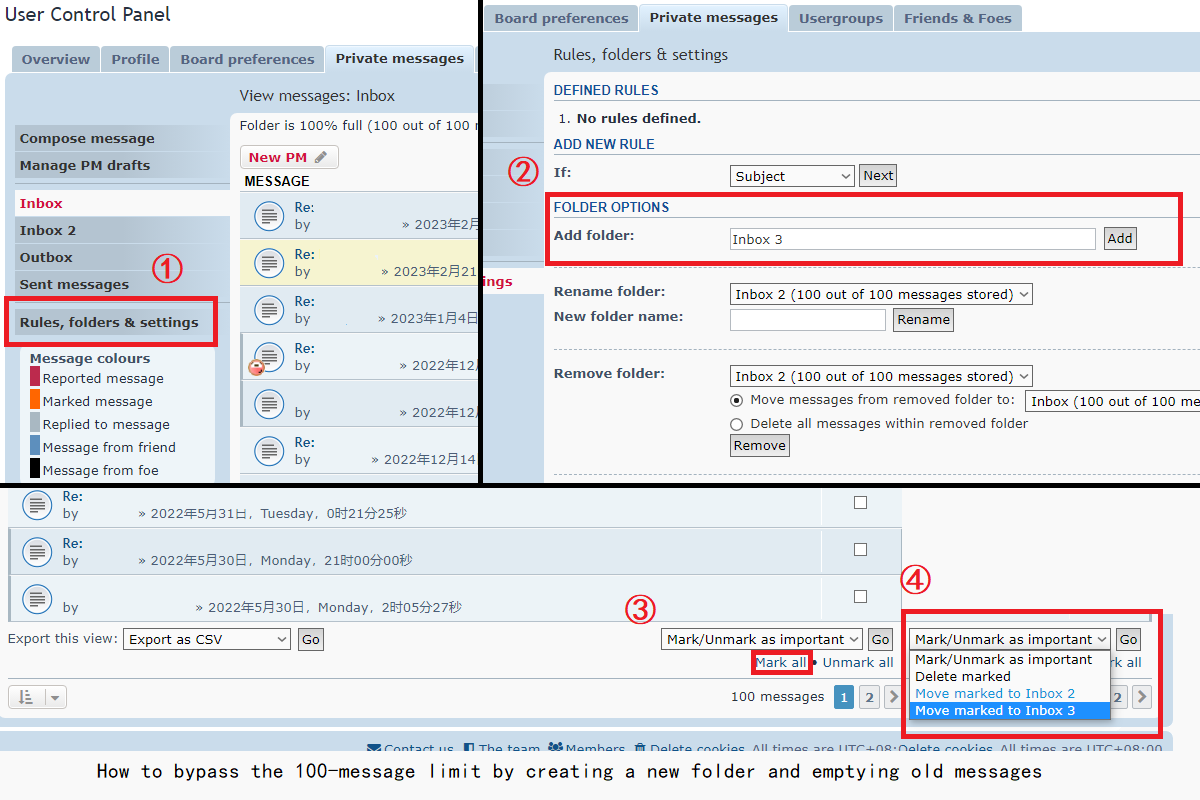Click the Remove button

point(760,446)
